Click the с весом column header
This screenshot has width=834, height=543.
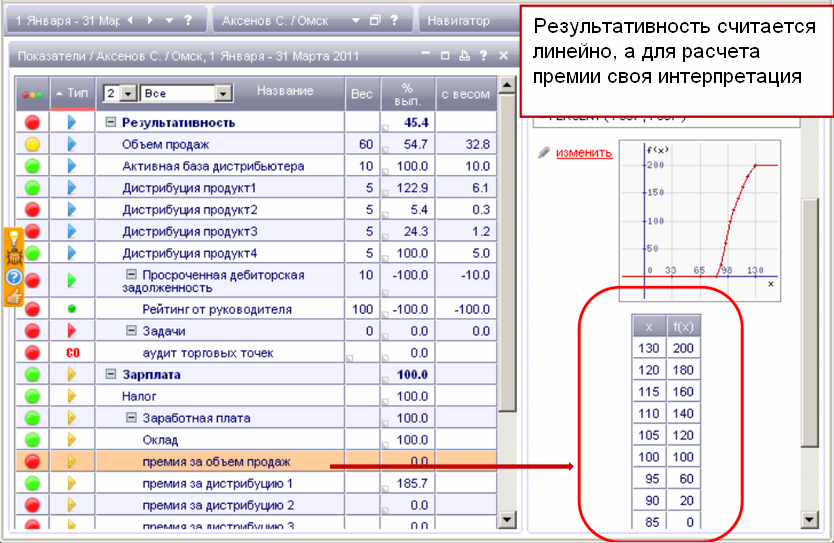(x=465, y=94)
